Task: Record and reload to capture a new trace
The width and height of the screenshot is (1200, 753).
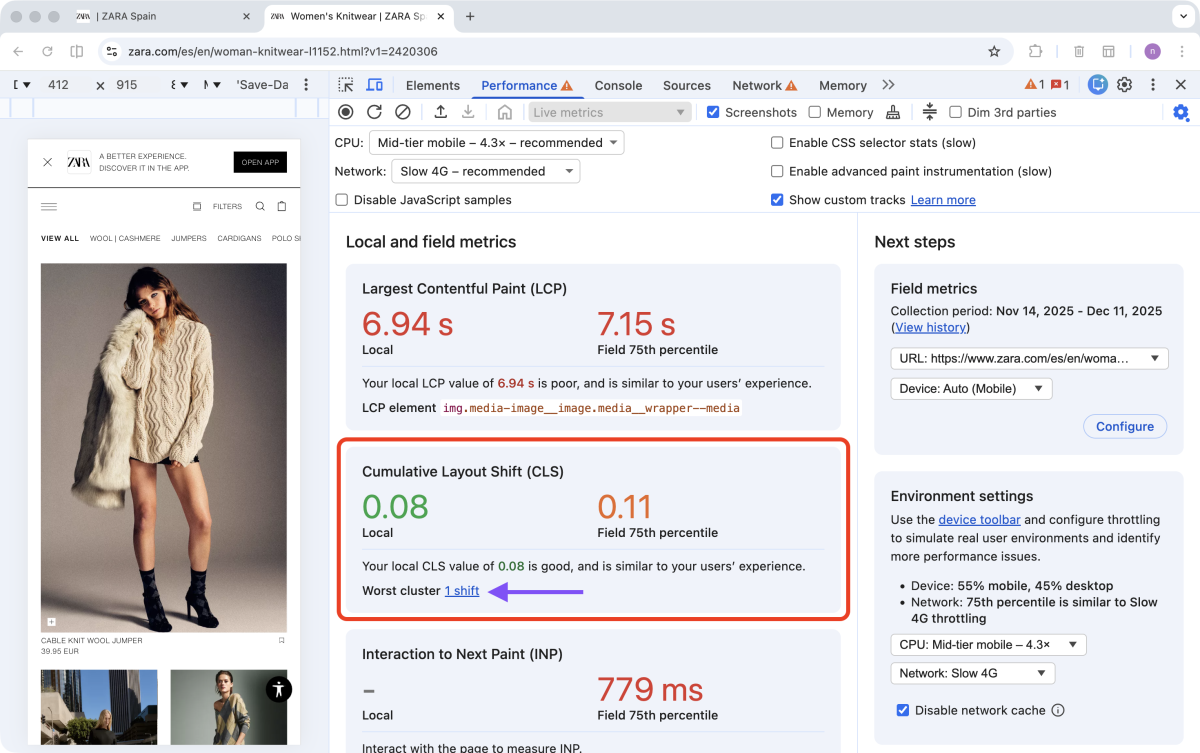Action: (x=373, y=112)
